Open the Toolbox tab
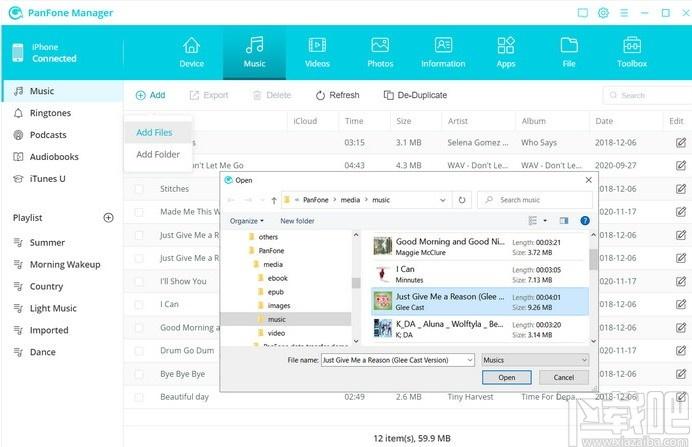 [632, 52]
